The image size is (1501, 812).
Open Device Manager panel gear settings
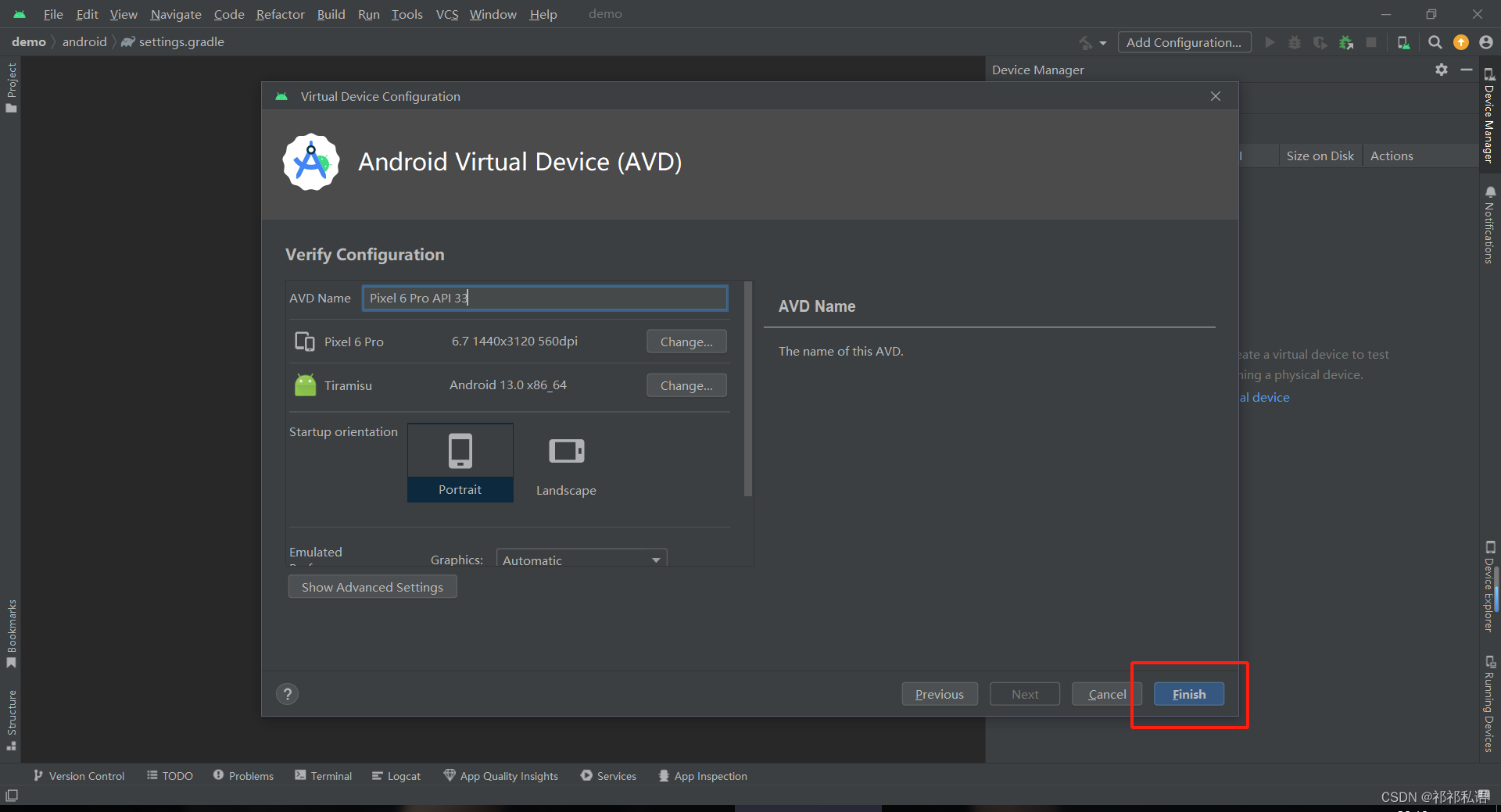tap(1442, 70)
